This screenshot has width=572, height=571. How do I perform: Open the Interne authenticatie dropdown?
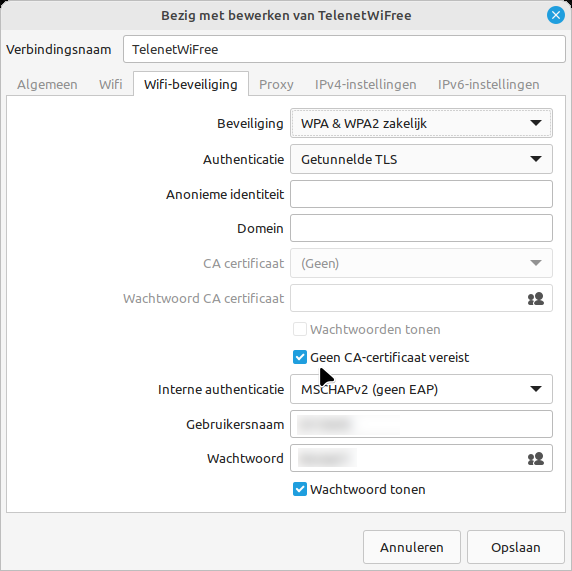tap(421, 389)
